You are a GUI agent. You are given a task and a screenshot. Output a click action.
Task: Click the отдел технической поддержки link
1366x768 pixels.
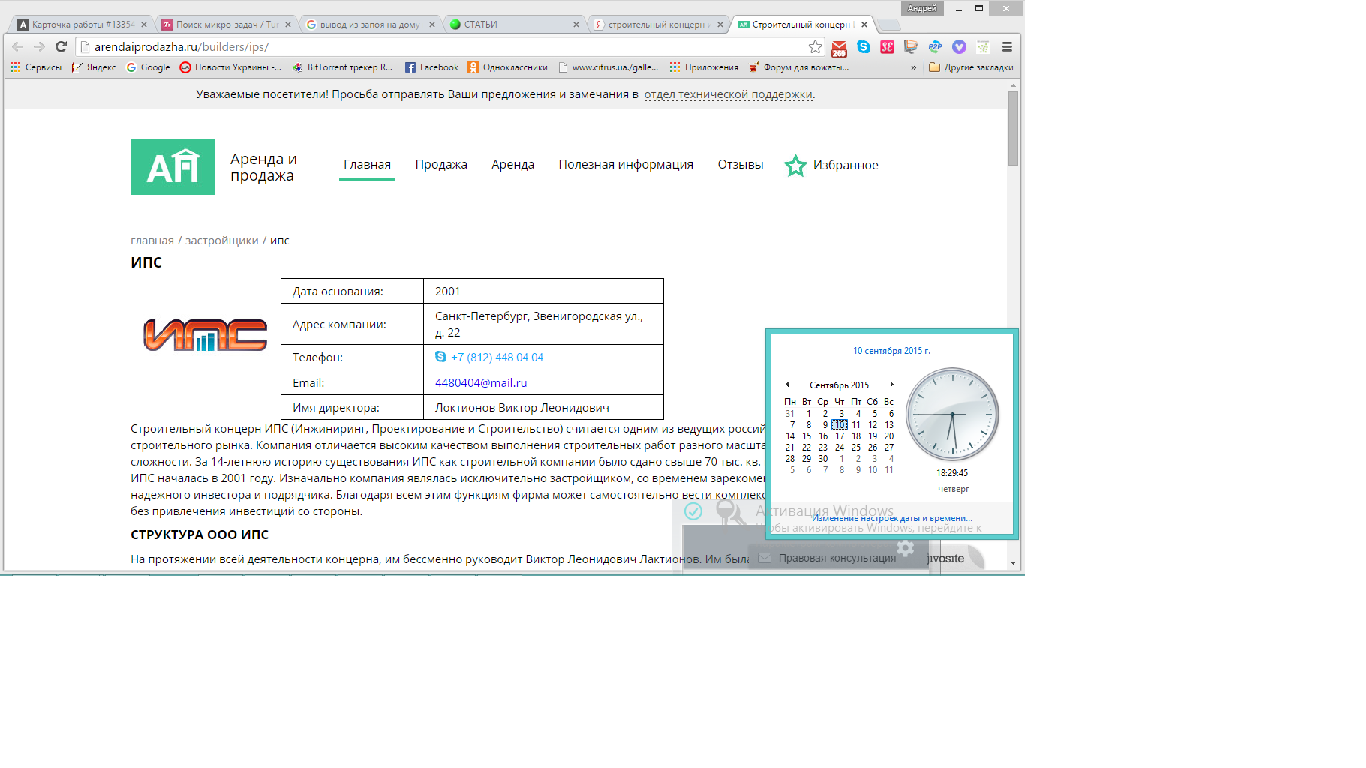(x=729, y=94)
